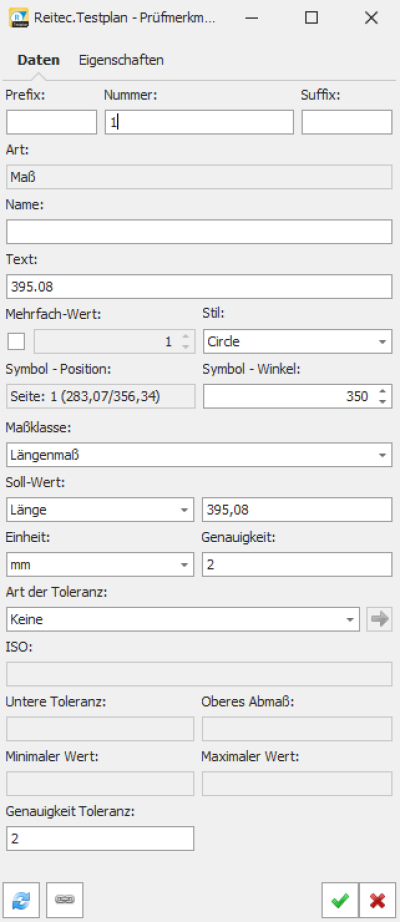Click into the Name input field
The width and height of the screenshot is (400, 922).
[199, 232]
